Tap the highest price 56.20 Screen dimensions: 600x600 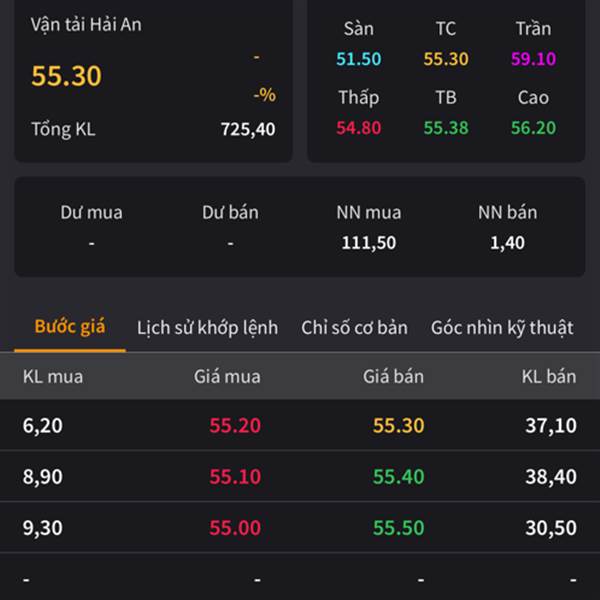coord(533,127)
